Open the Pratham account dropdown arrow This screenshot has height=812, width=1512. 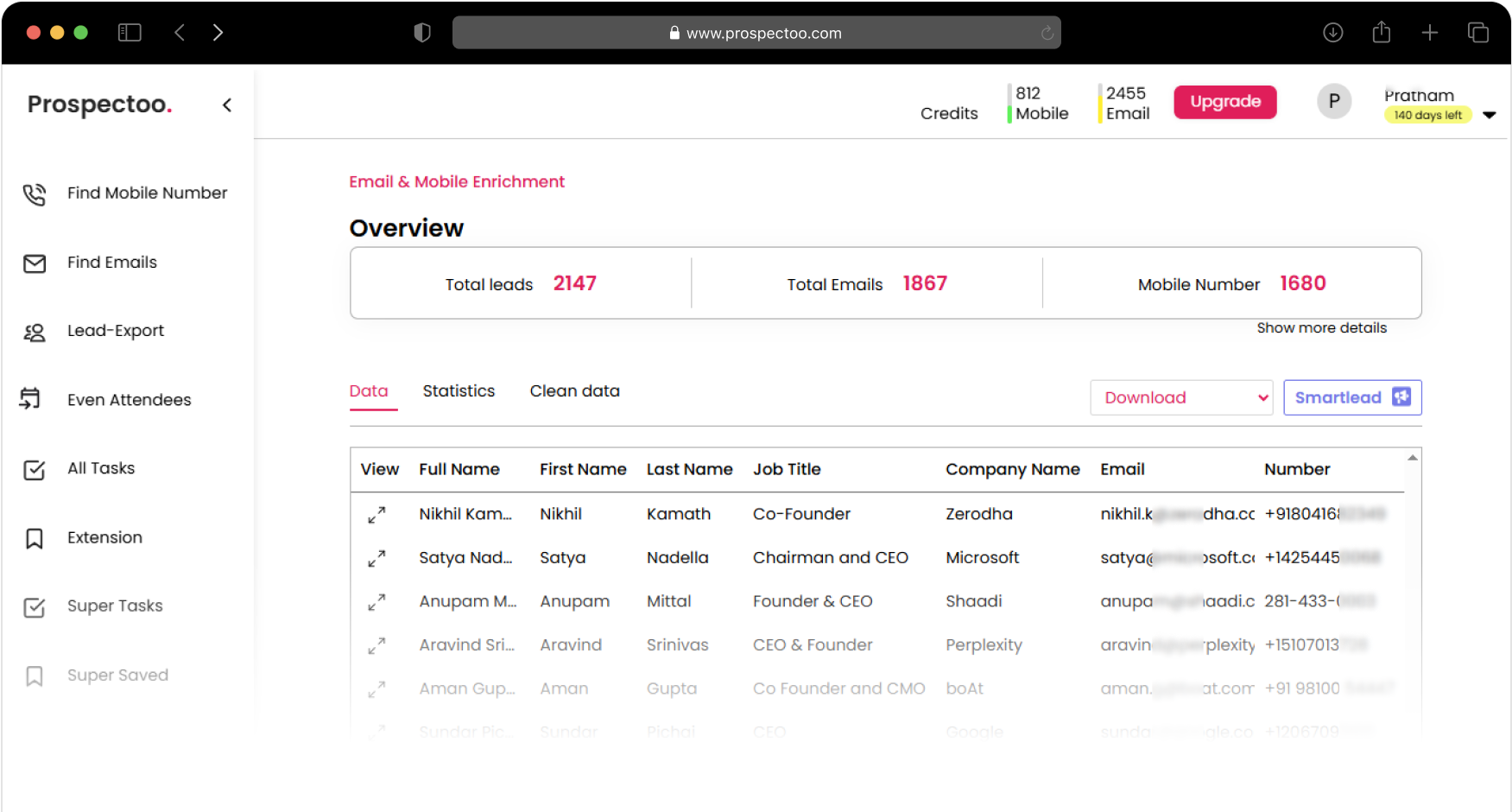[1489, 115]
